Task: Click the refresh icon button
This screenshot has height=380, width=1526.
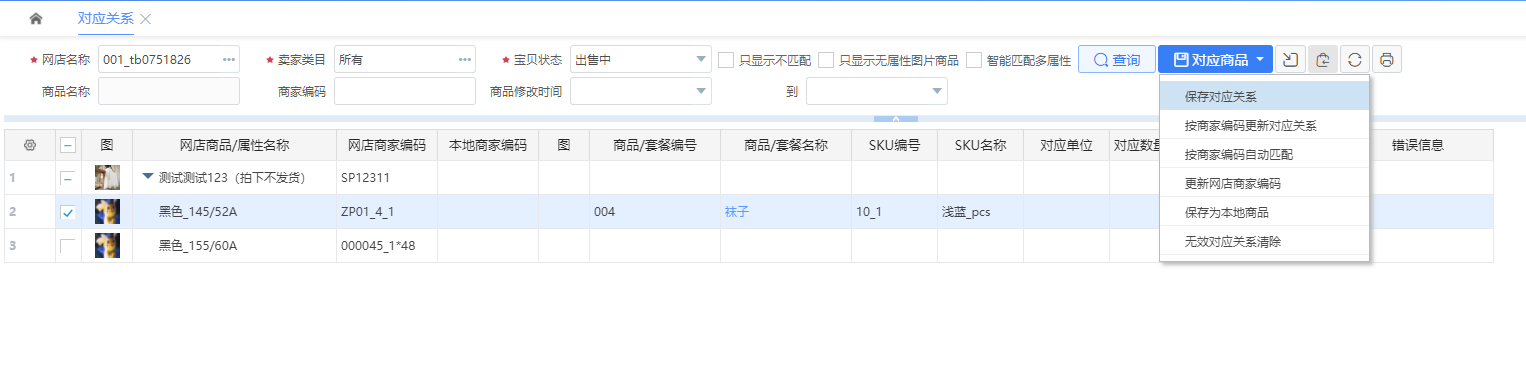Action: click(1354, 60)
